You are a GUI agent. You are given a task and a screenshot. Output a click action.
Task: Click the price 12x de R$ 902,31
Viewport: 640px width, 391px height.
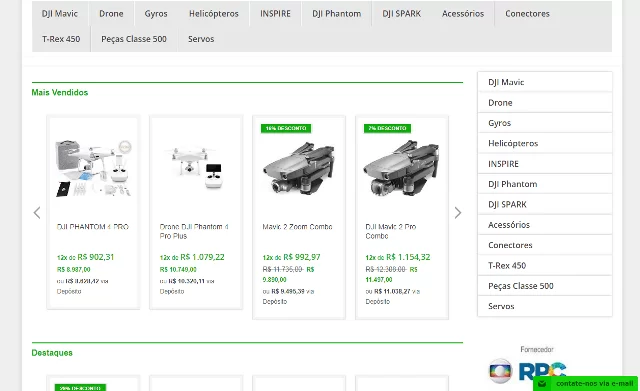click(85, 257)
